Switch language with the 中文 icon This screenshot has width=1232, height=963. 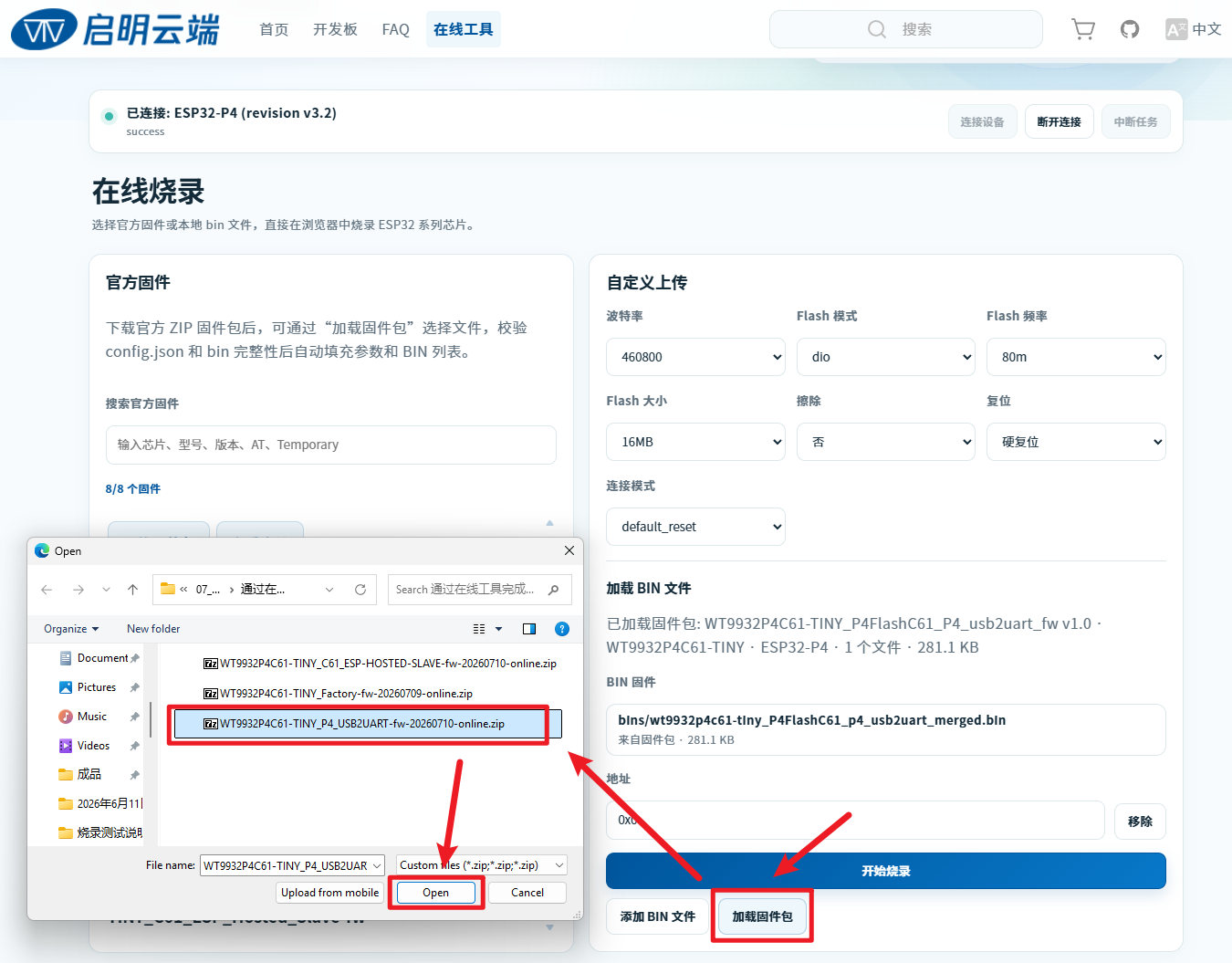click(1193, 29)
